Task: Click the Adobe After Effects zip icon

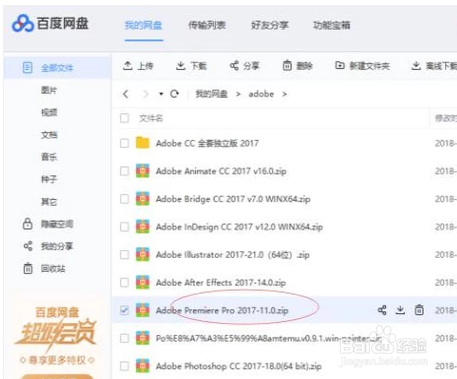Action: (143, 283)
